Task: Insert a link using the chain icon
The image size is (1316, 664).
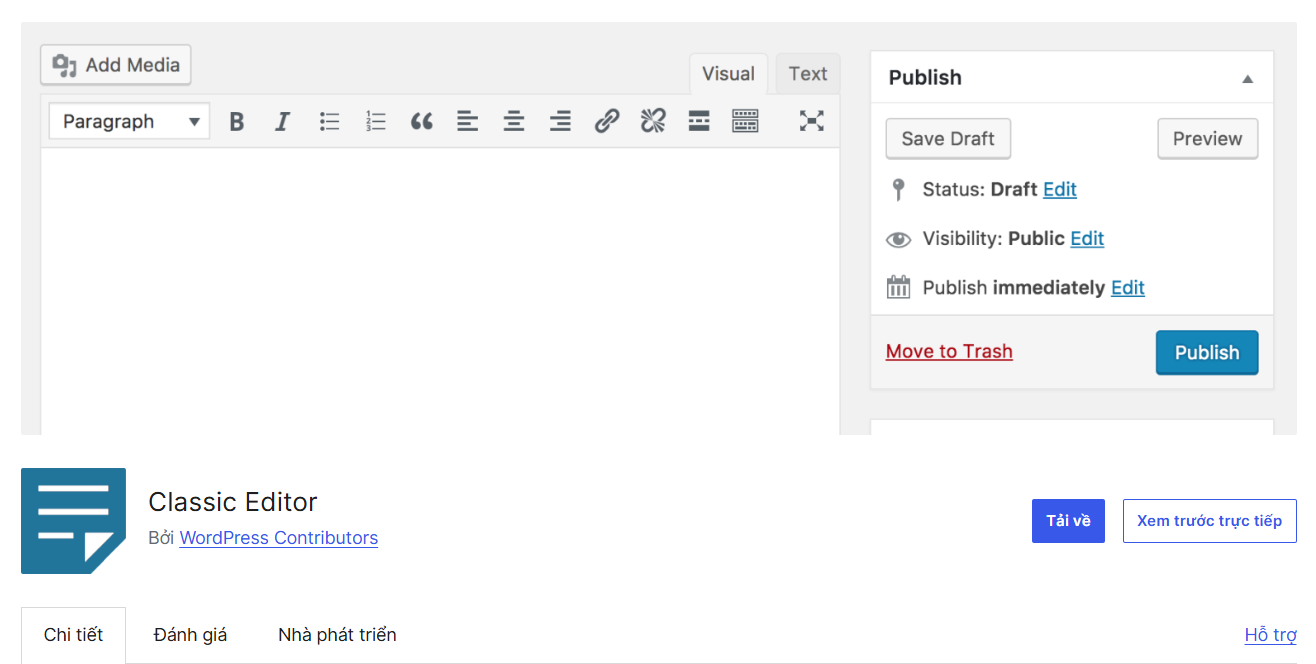Action: tap(606, 120)
